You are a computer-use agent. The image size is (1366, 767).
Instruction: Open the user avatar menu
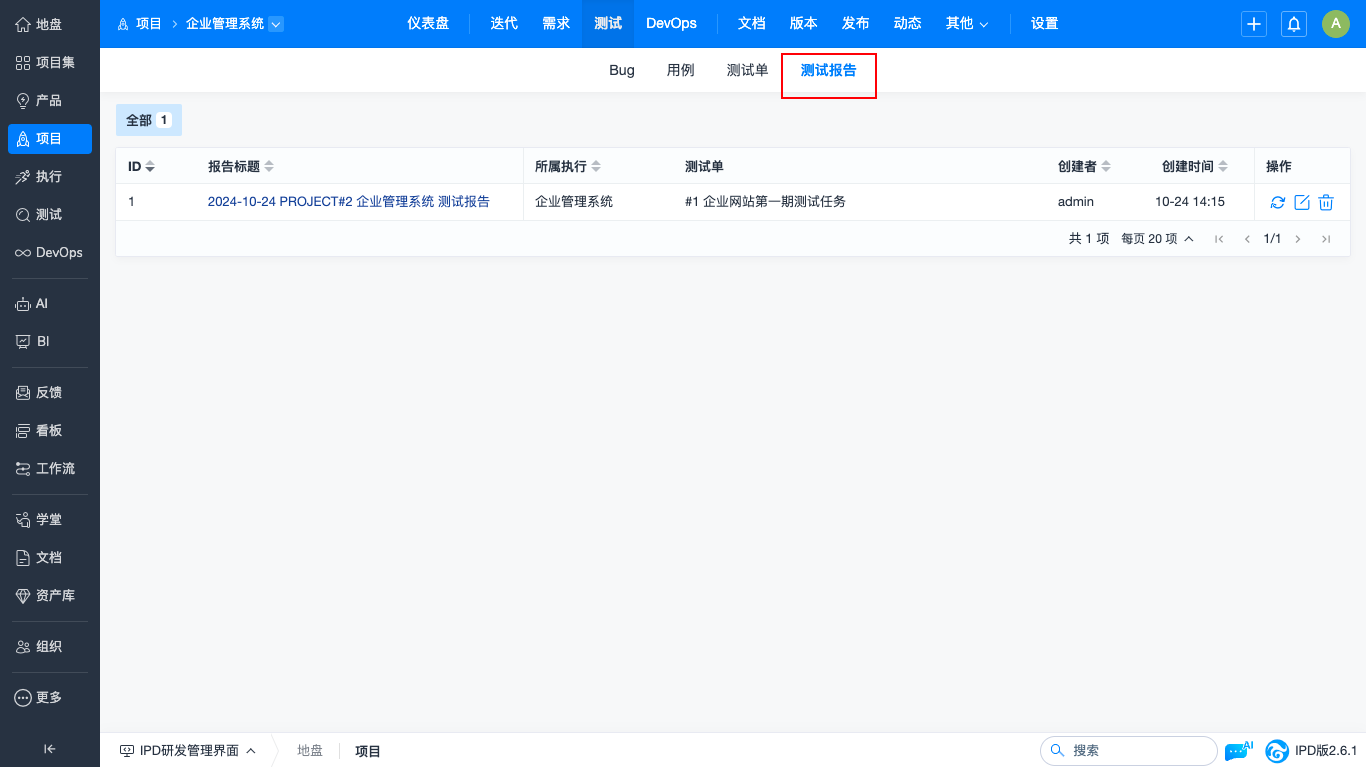(x=1336, y=24)
